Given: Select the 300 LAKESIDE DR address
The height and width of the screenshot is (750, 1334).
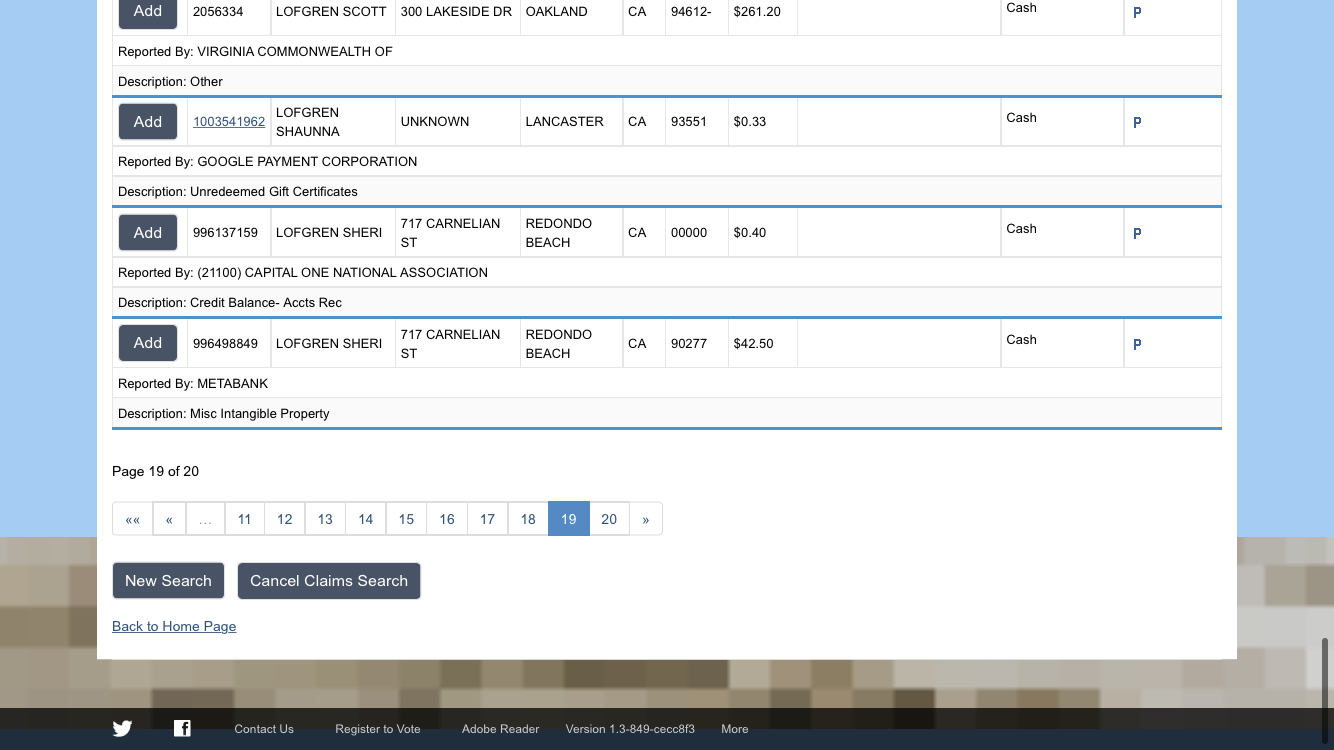Looking at the screenshot, I should pos(456,12).
